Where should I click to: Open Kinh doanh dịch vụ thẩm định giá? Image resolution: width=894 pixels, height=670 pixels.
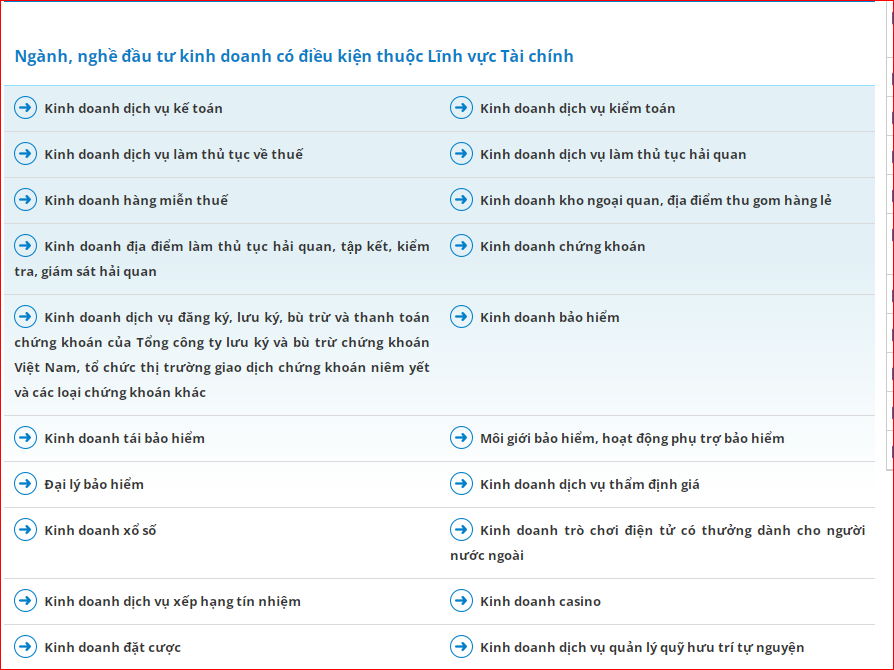590,485
